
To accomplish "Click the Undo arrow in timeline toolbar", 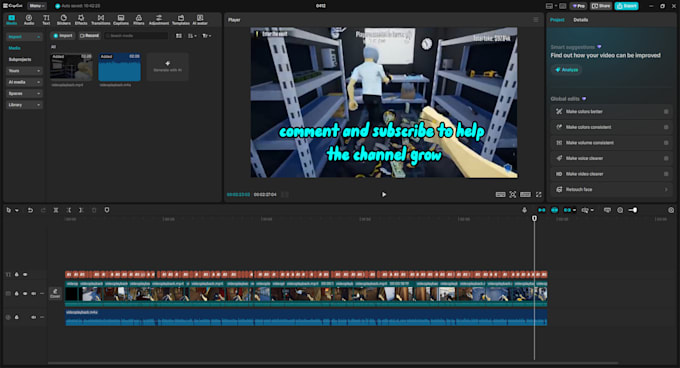I will pos(30,210).
